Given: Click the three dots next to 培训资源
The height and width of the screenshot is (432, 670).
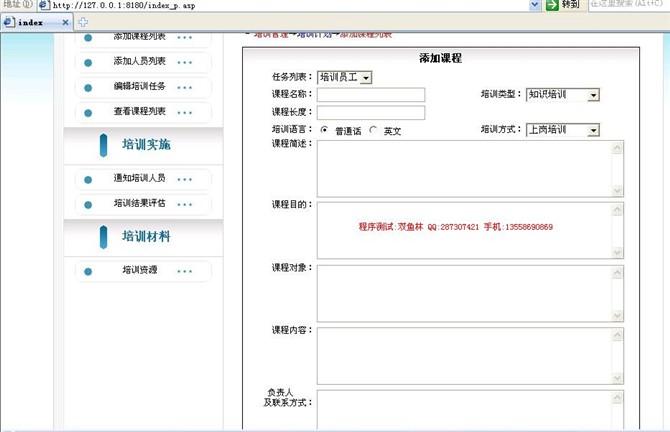Looking at the screenshot, I should click(x=185, y=272).
